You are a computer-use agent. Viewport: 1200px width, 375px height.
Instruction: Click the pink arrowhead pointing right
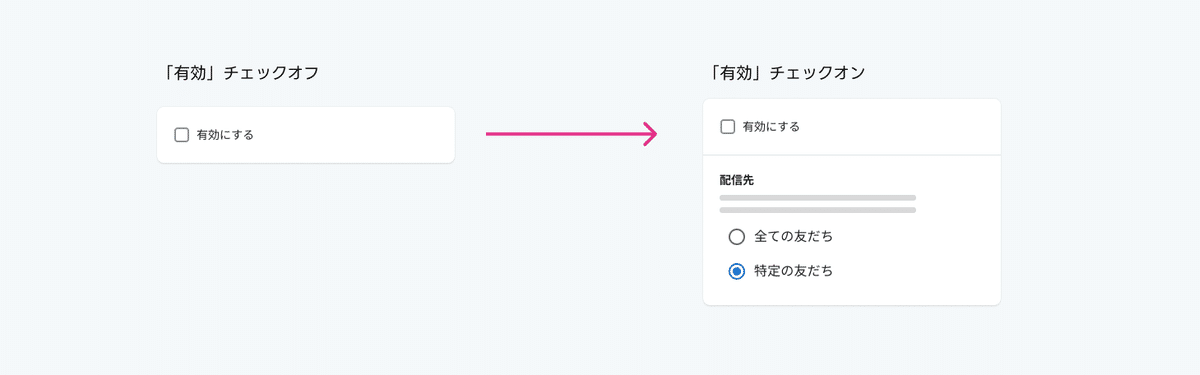[649, 134]
